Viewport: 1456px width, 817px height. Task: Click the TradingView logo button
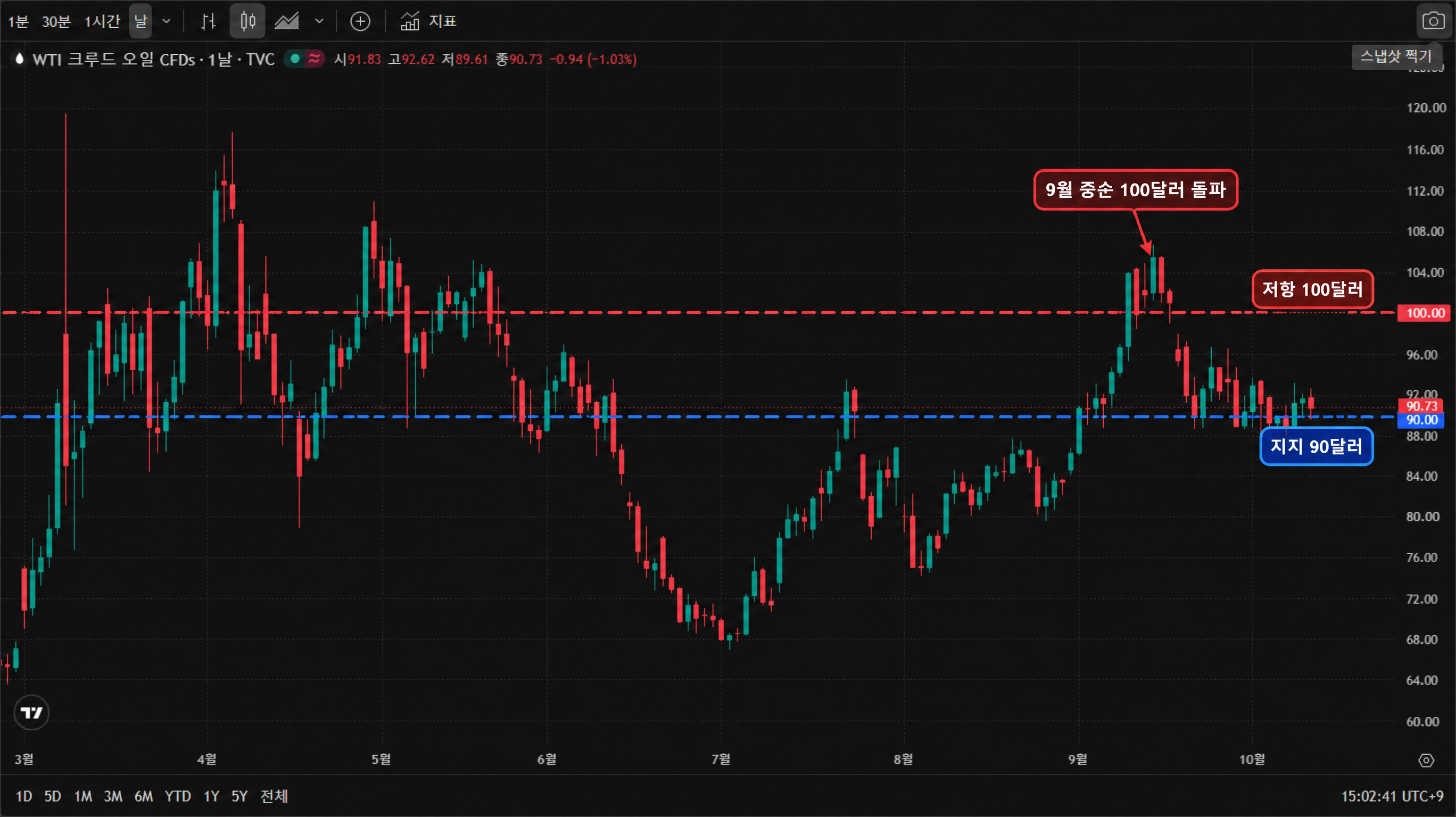(x=31, y=712)
